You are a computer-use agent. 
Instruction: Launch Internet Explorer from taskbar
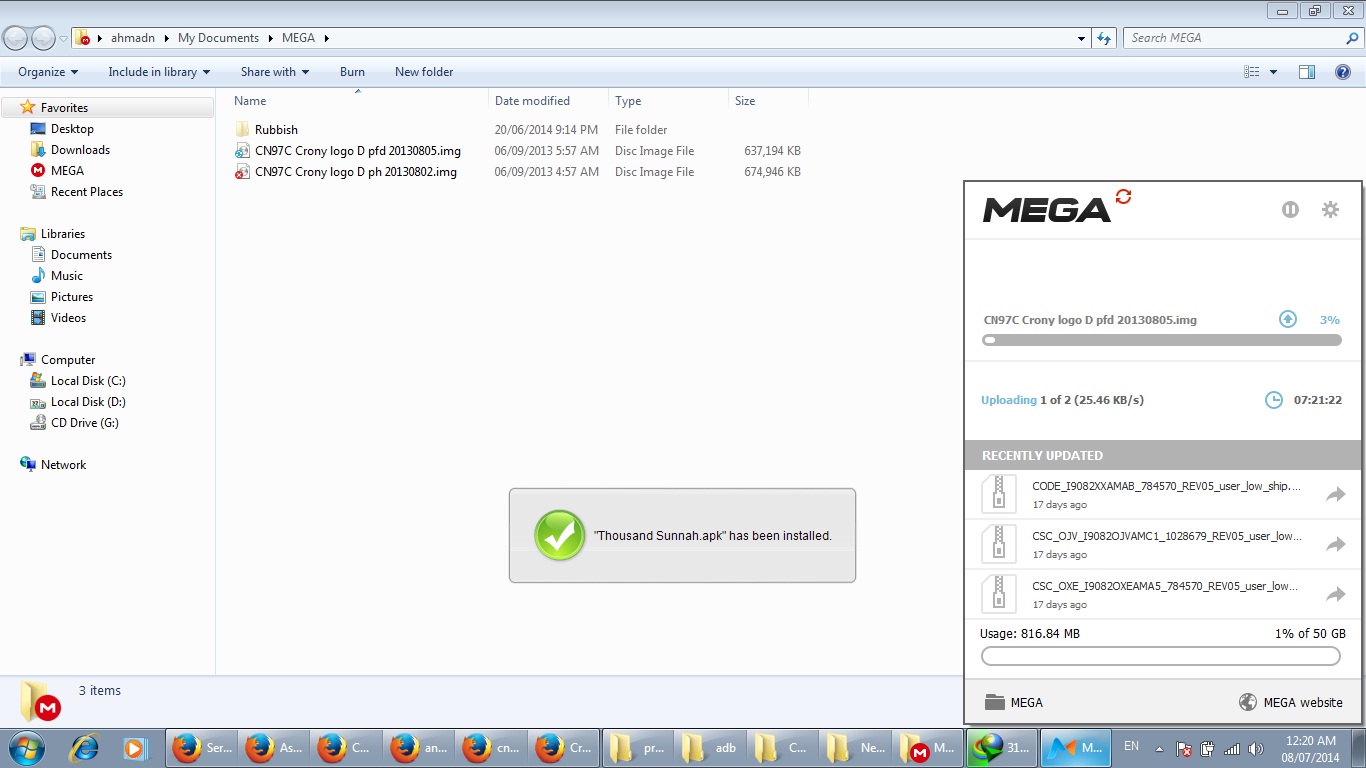86,748
